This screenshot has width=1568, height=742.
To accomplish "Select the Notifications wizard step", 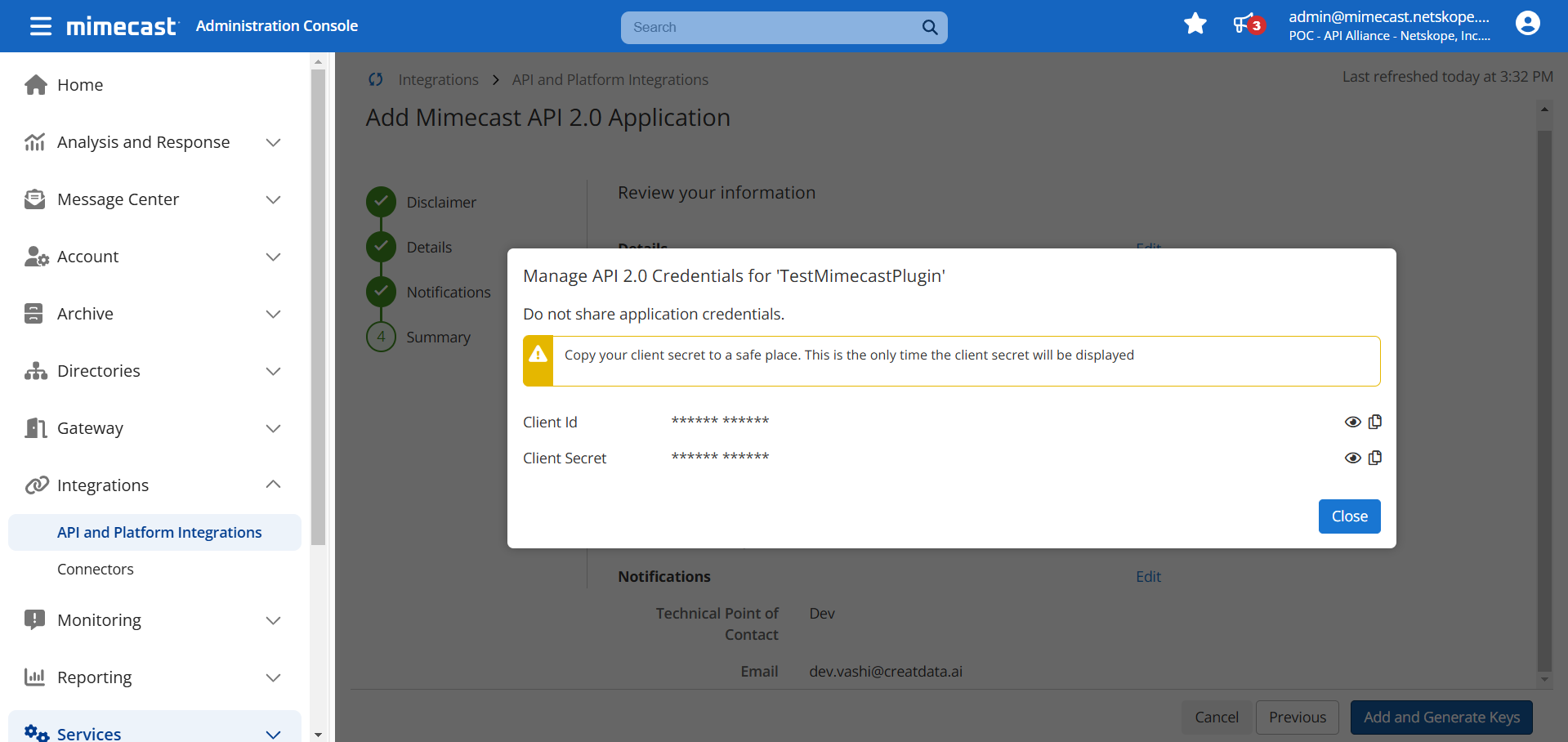I will coord(449,292).
